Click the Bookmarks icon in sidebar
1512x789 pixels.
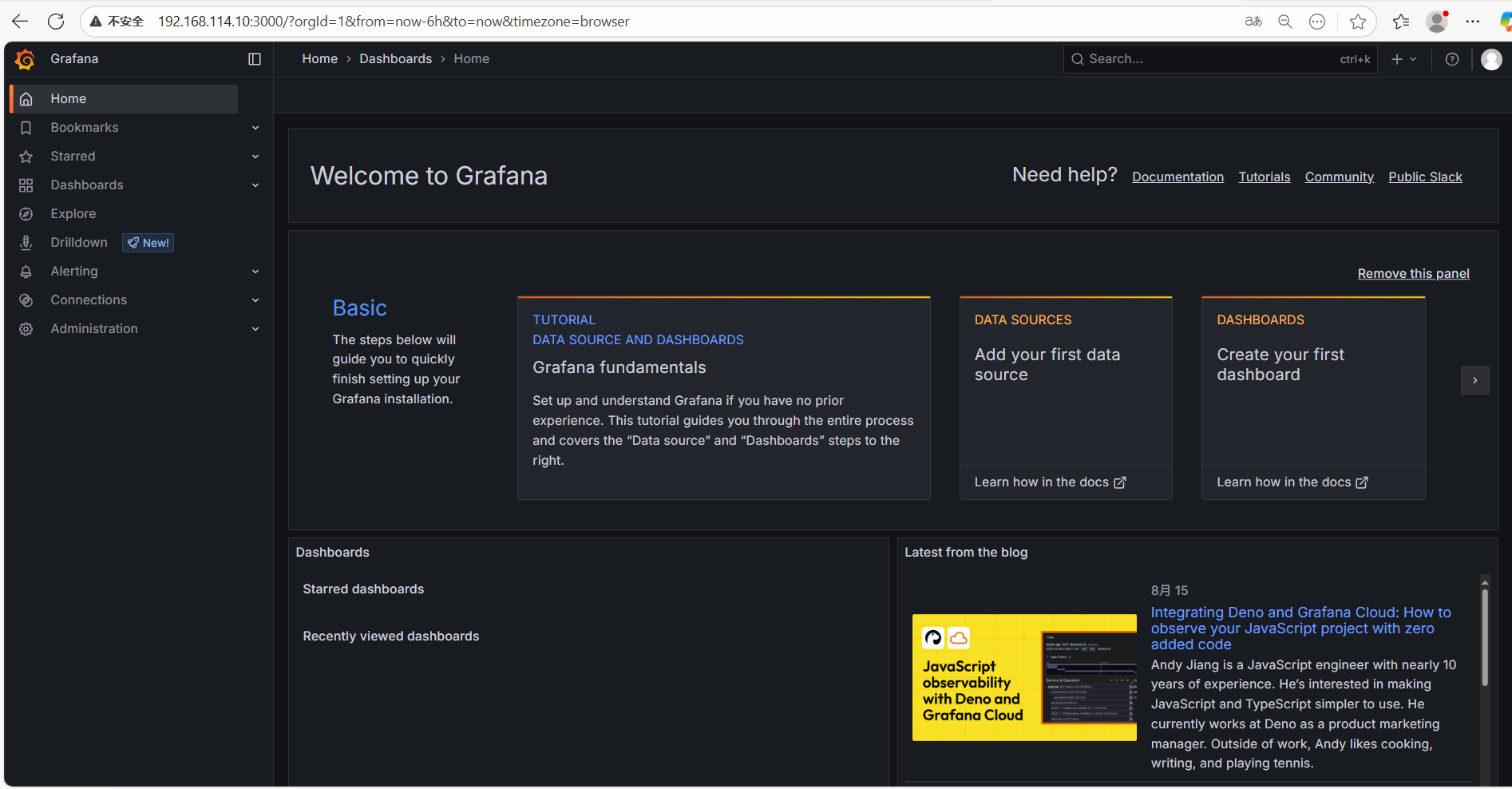tap(26, 128)
